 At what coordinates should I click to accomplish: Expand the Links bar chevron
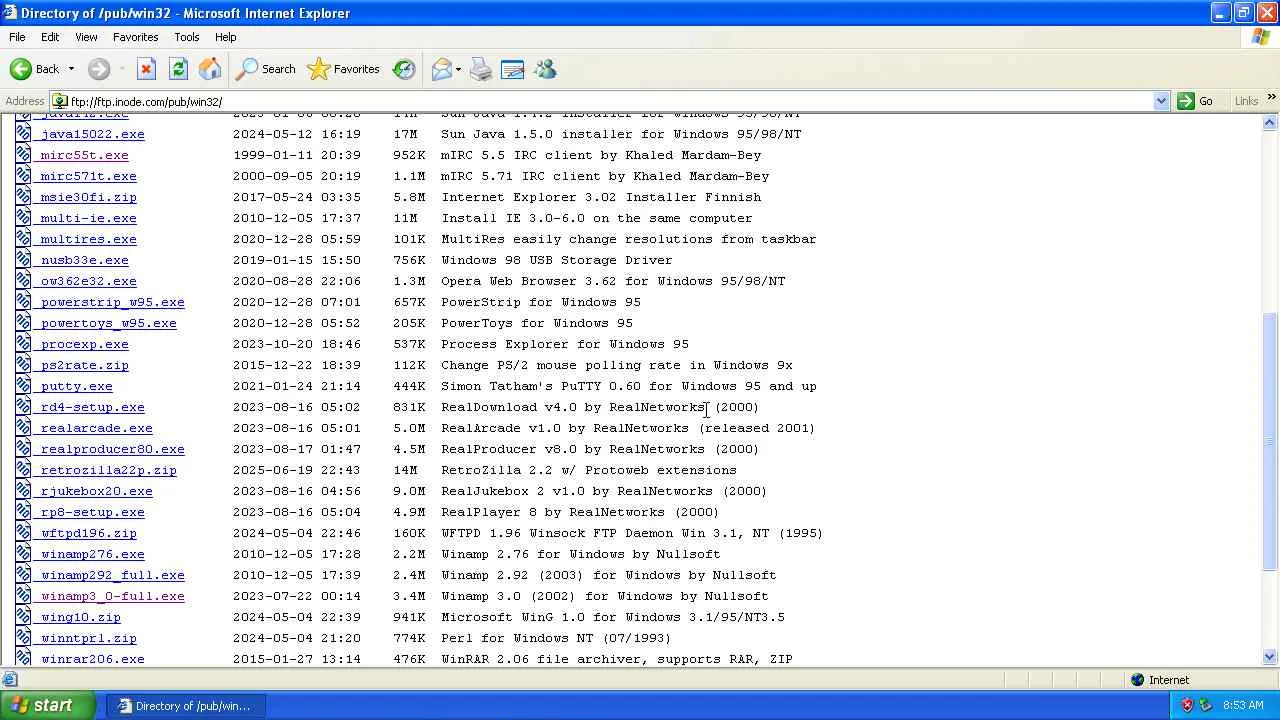[x=1271, y=97]
